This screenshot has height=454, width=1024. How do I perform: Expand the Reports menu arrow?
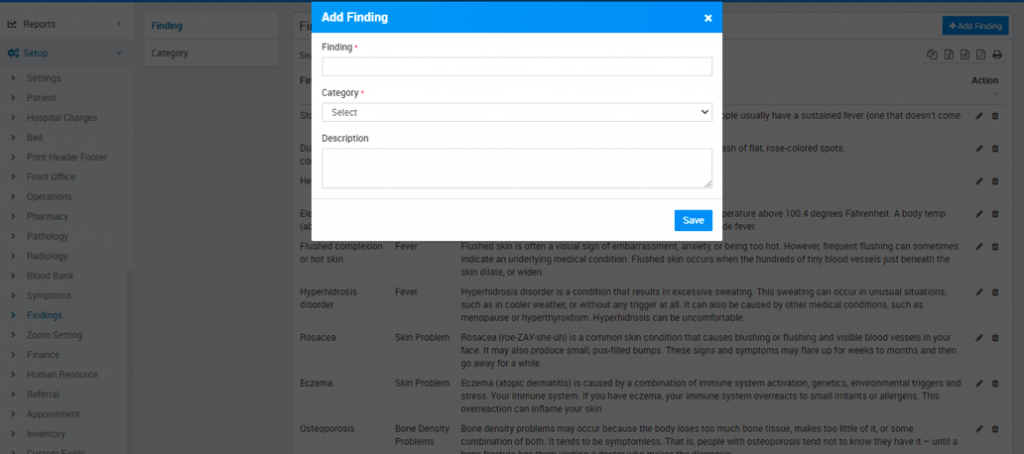click(x=119, y=23)
